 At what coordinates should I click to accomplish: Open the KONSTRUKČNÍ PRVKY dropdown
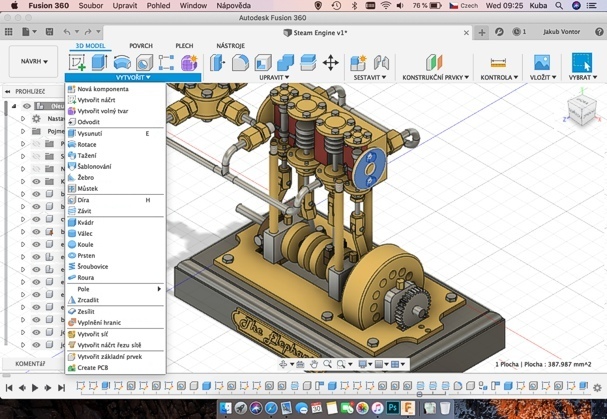click(435, 77)
